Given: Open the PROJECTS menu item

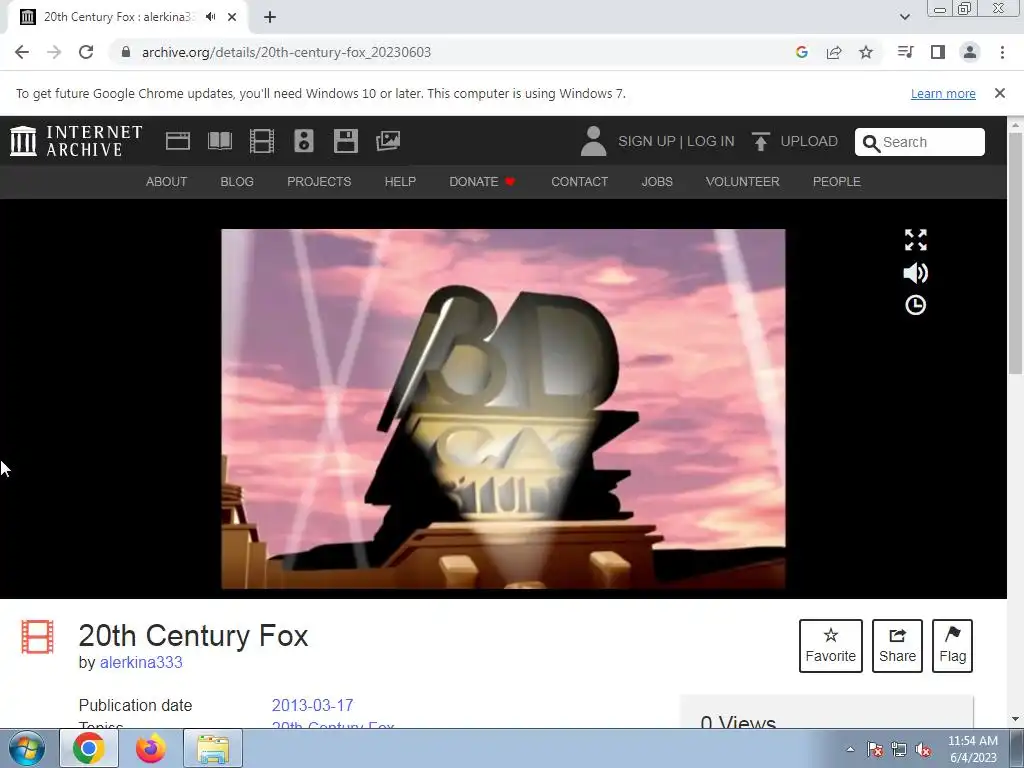Looking at the screenshot, I should click(319, 182).
